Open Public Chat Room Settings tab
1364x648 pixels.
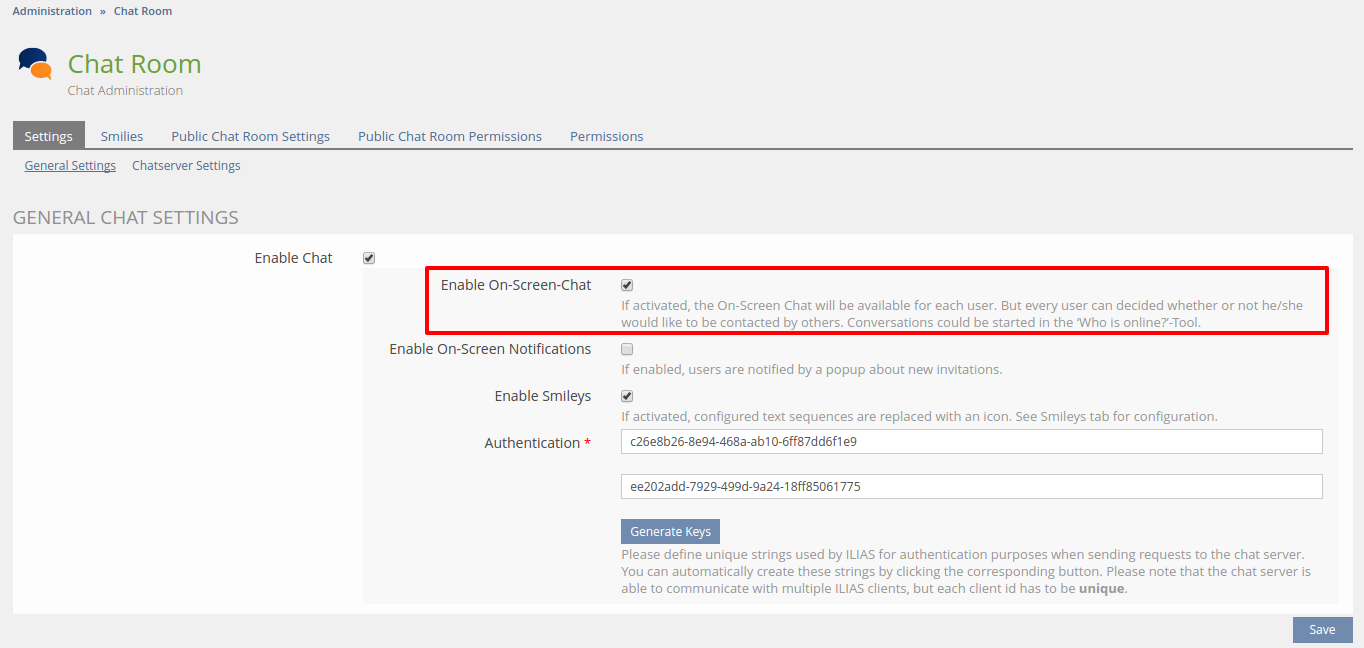click(250, 136)
